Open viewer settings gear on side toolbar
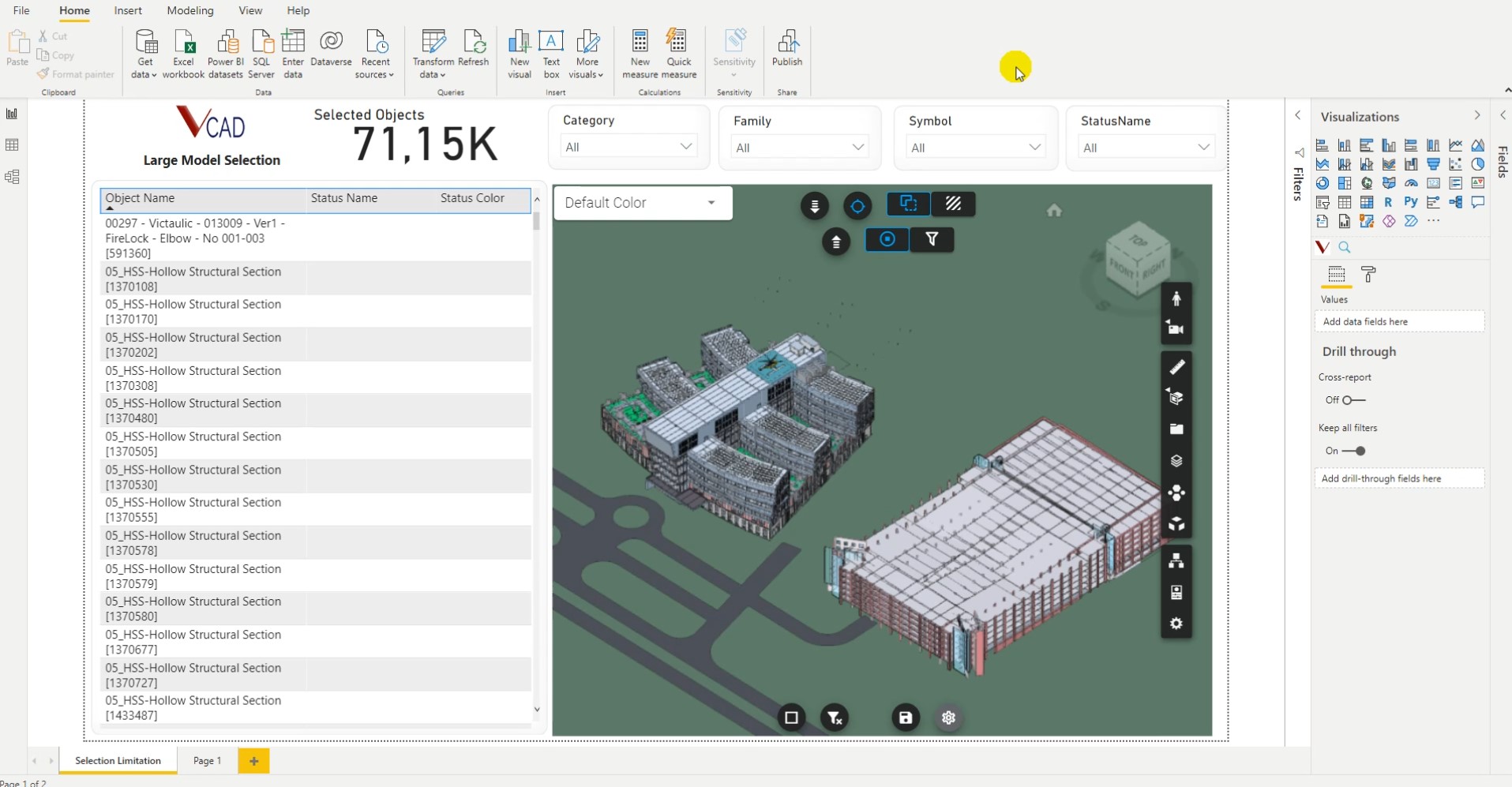This screenshot has height=787, width=1512. click(x=1176, y=624)
